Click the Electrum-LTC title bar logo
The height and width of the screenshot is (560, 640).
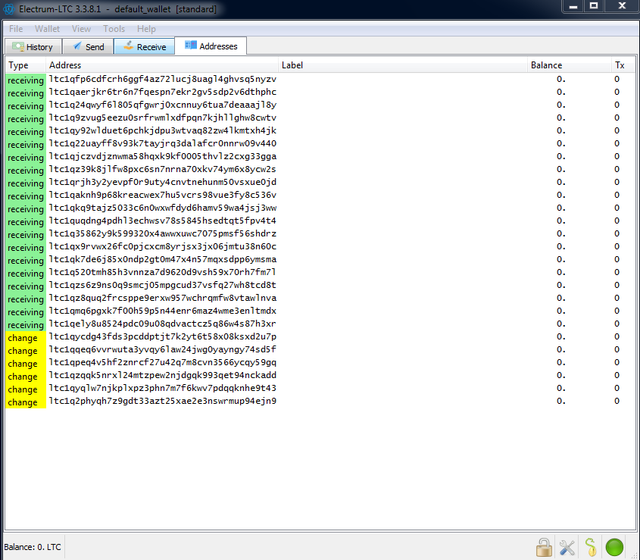click(9, 9)
